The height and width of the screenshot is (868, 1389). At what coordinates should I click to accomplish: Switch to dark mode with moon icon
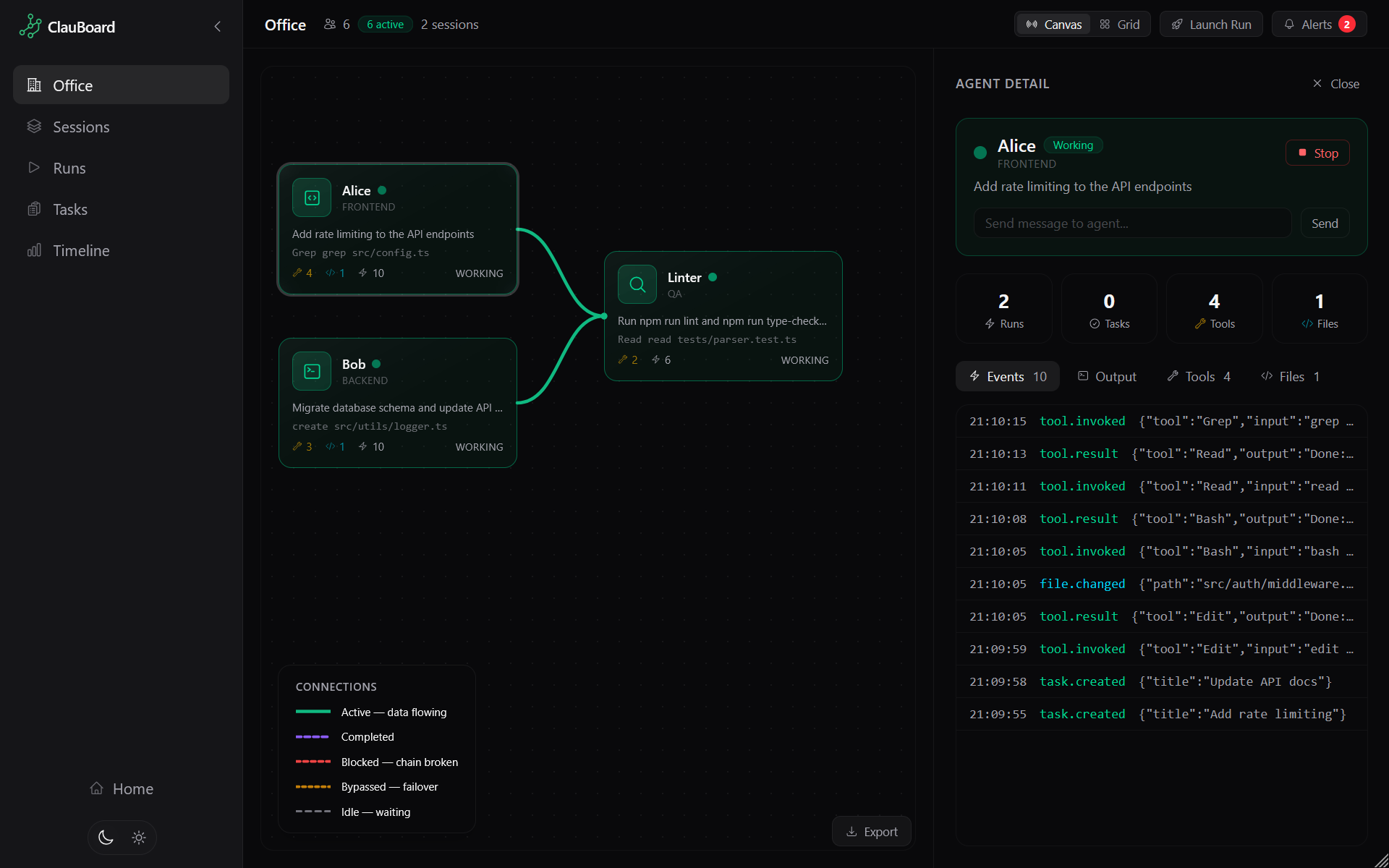(x=105, y=837)
